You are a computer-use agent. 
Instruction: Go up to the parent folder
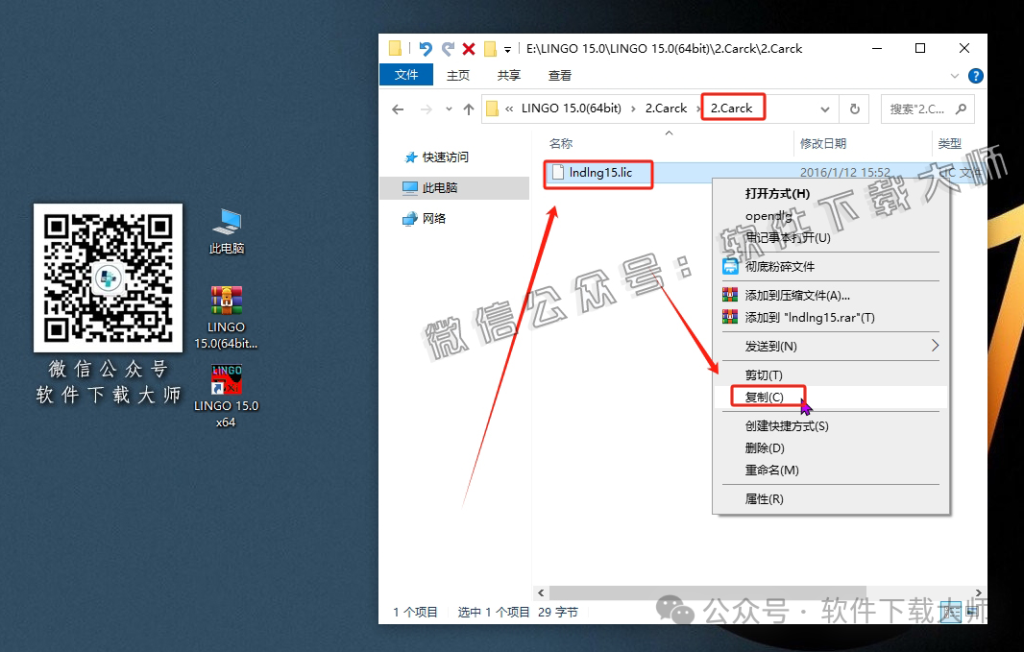[468, 107]
